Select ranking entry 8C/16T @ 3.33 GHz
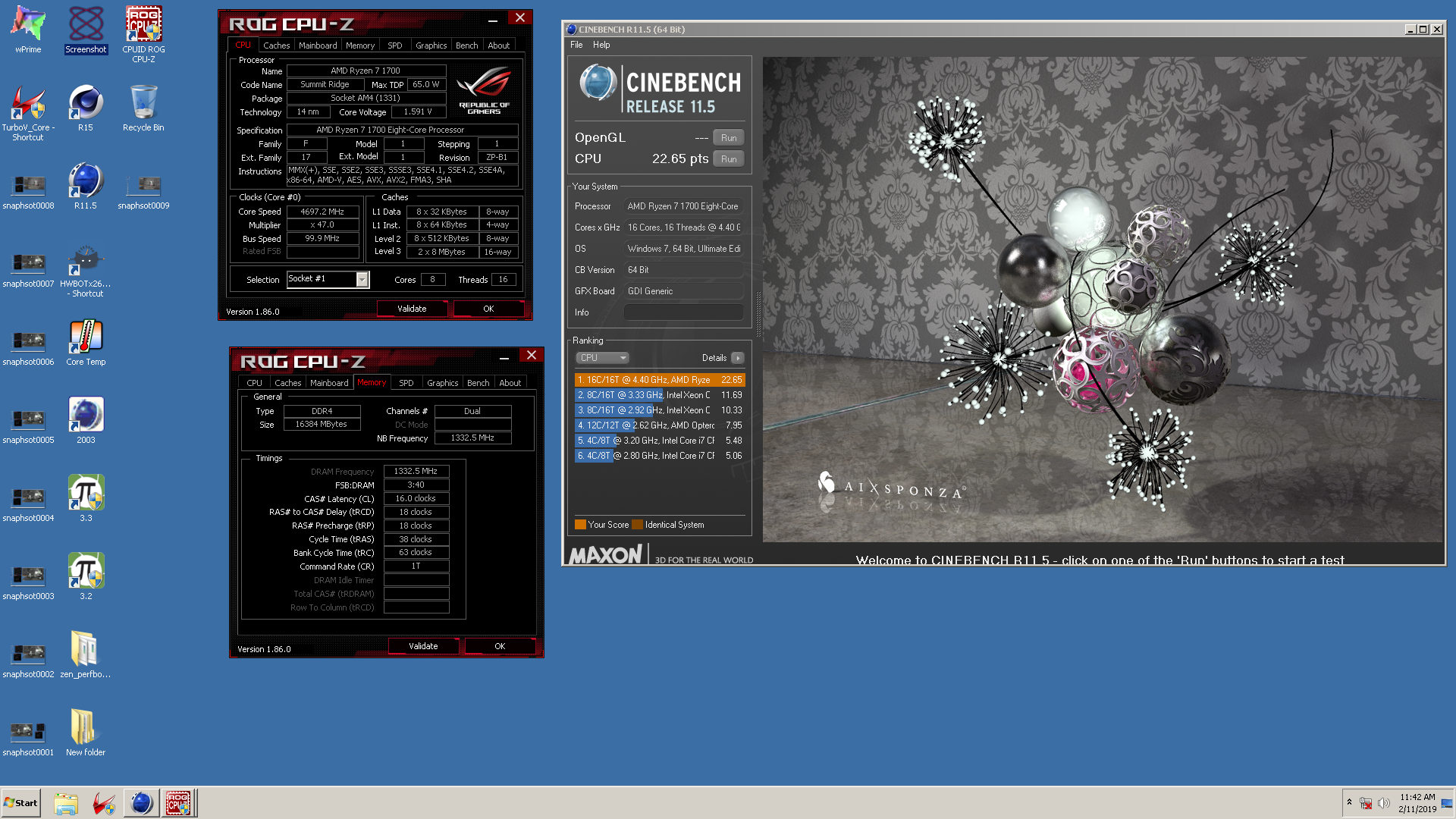Image resolution: width=1456 pixels, height=819 pixels. coord(660,395)
